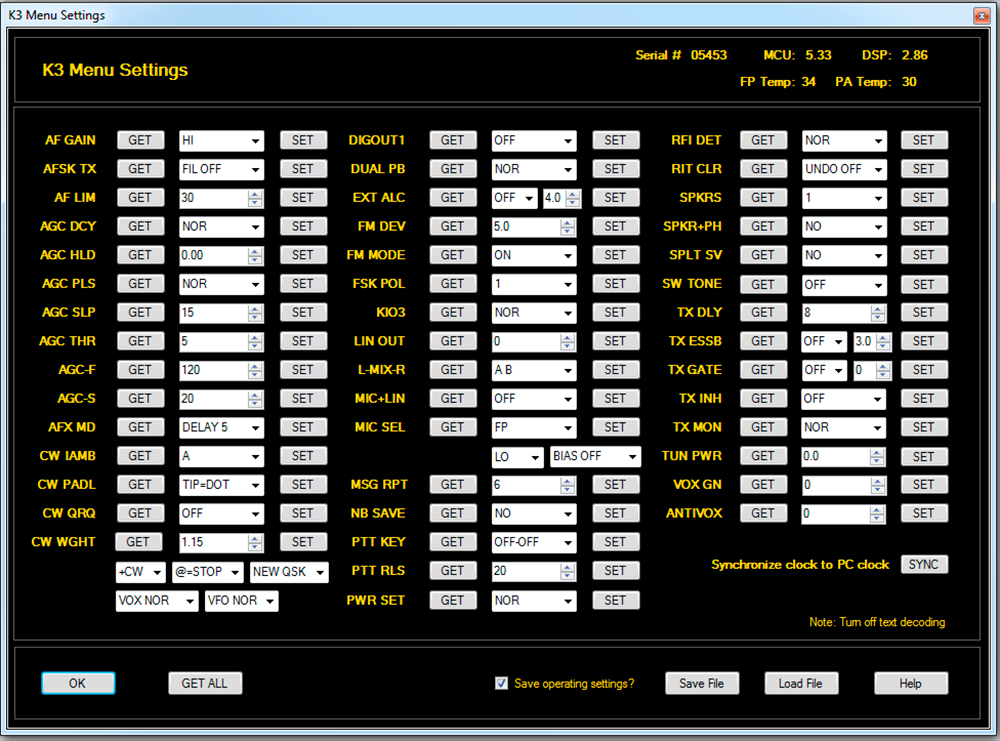Click SET button for CW QRQ

click(x=303, y=513)
